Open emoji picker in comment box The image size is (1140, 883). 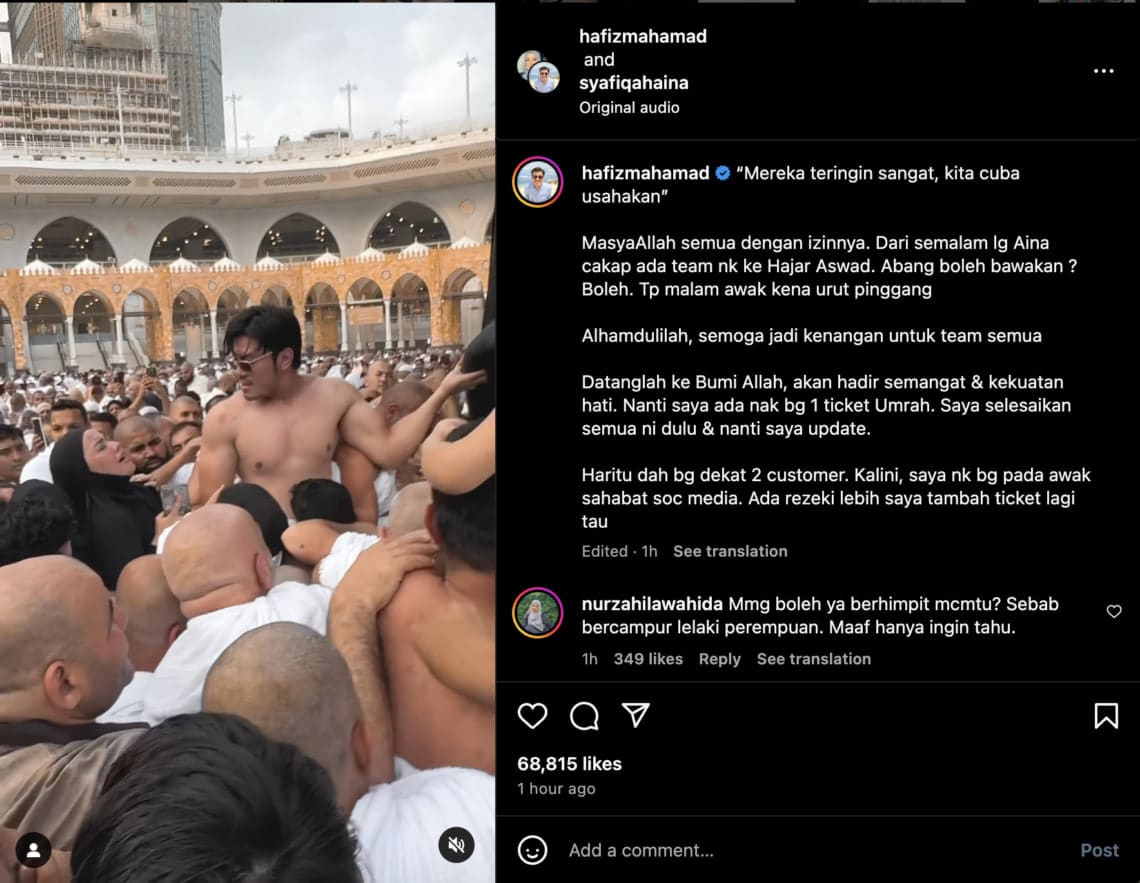[x=532, y=850]
